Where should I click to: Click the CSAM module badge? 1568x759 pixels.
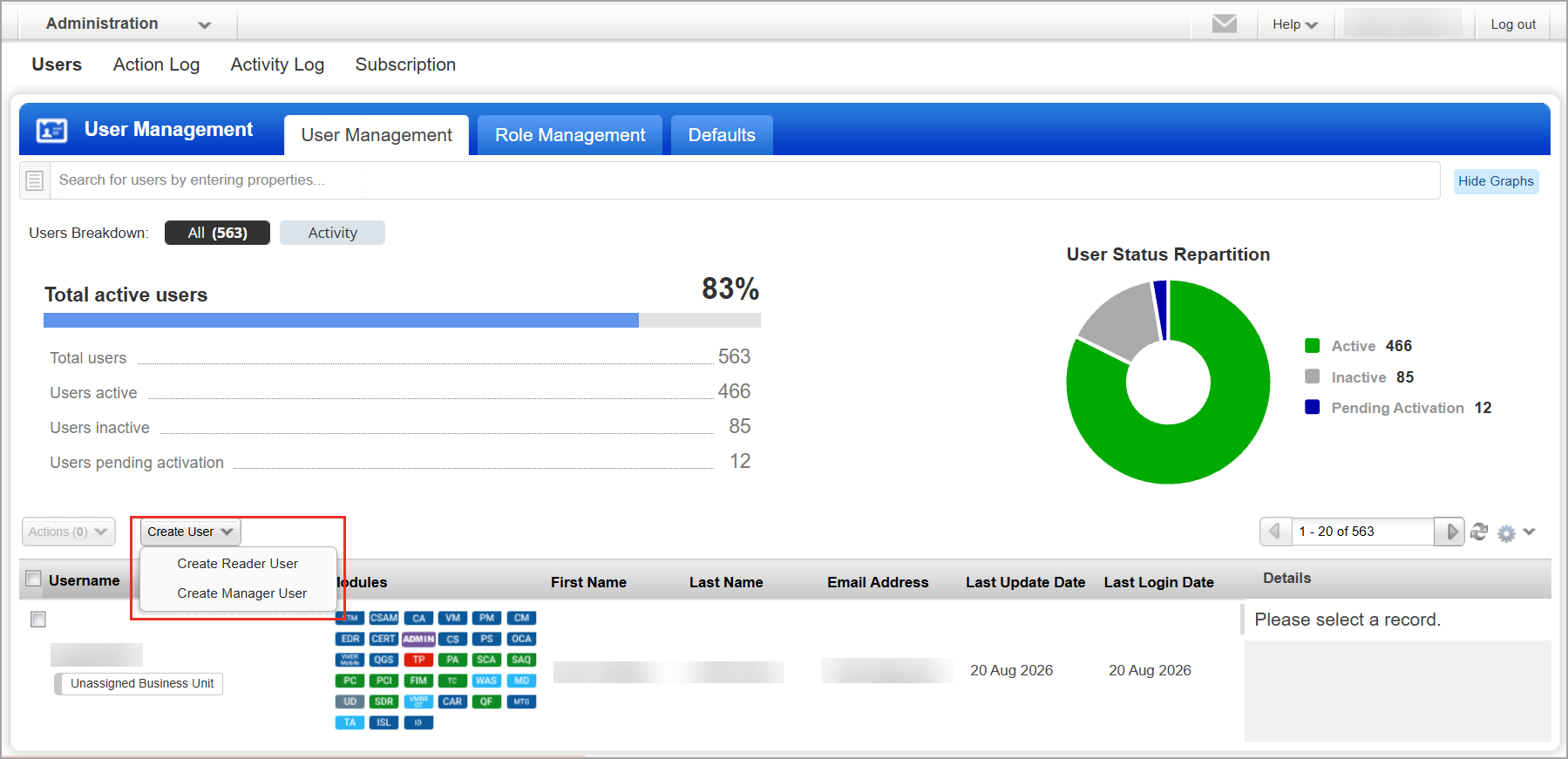(x=384, y=618)
